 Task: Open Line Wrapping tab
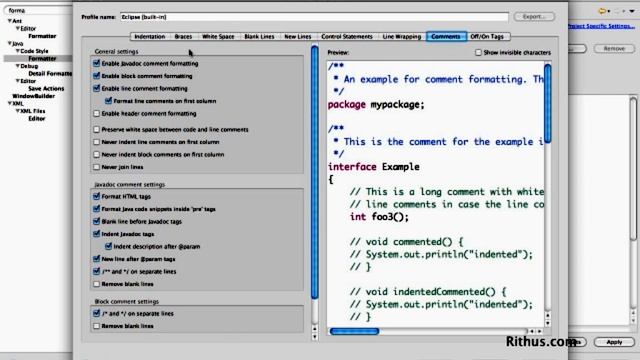tap(402, 36)
